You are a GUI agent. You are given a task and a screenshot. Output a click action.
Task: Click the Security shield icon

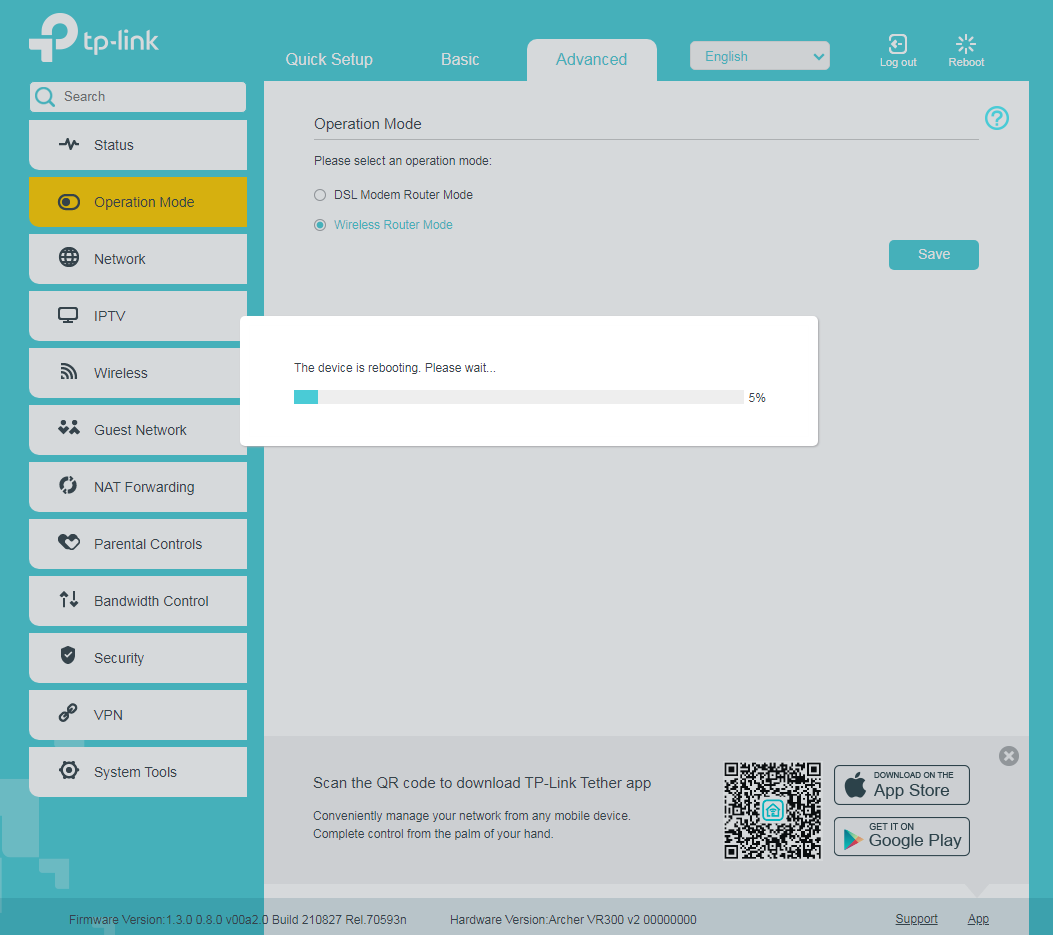pos(68,655)
